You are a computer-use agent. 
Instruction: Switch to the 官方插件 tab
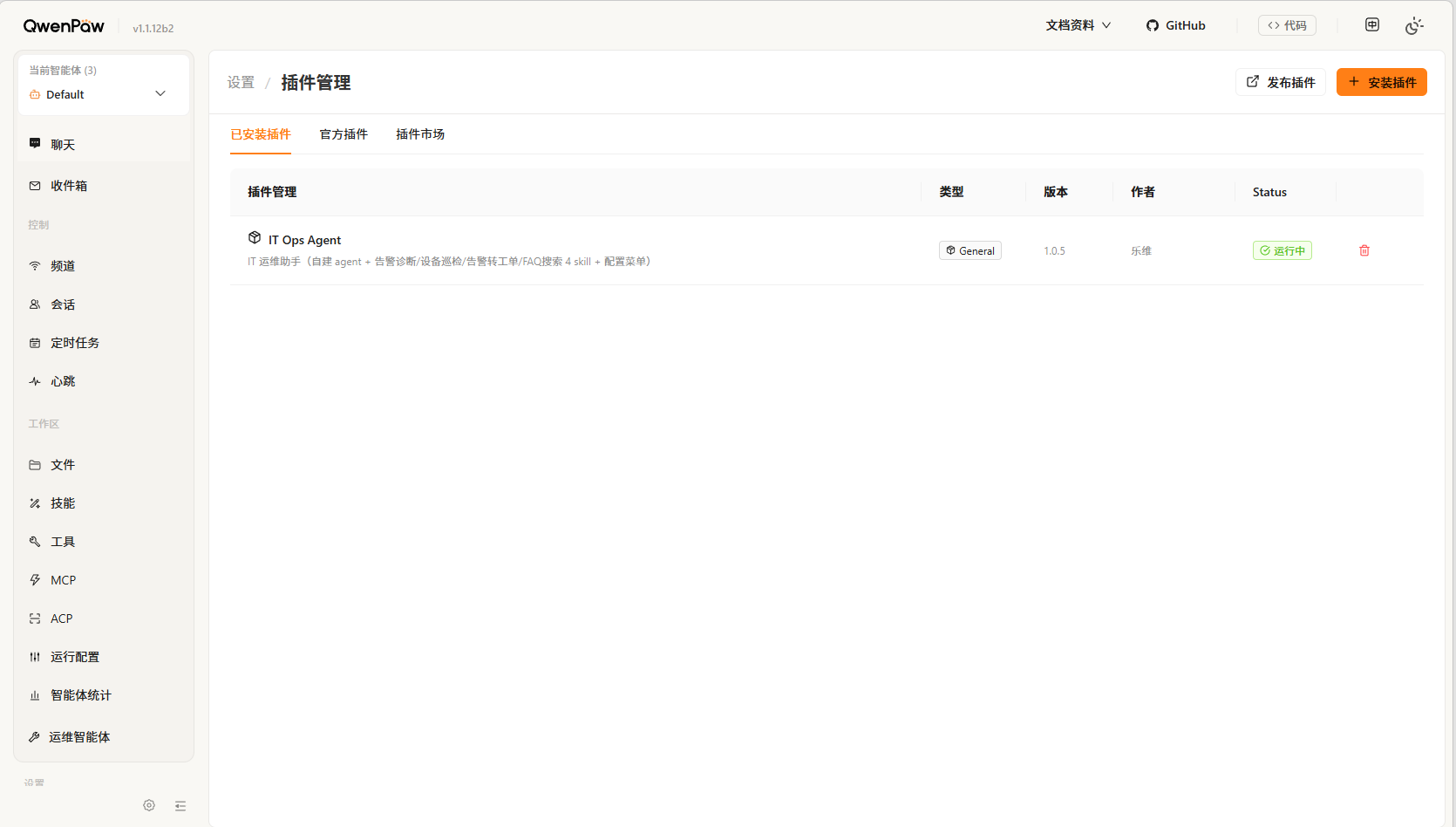(344, 134)
